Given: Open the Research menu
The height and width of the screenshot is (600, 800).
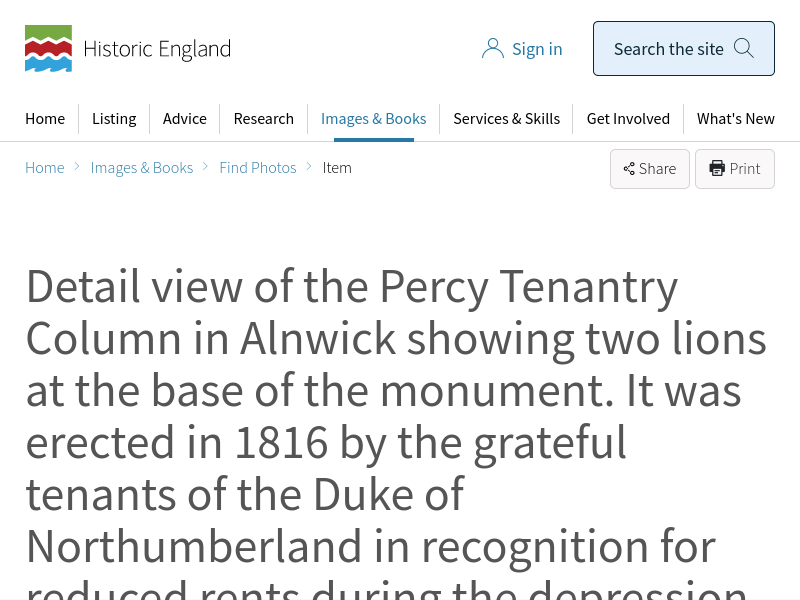Looking at the screenshot, I should (x=264, y=119).
